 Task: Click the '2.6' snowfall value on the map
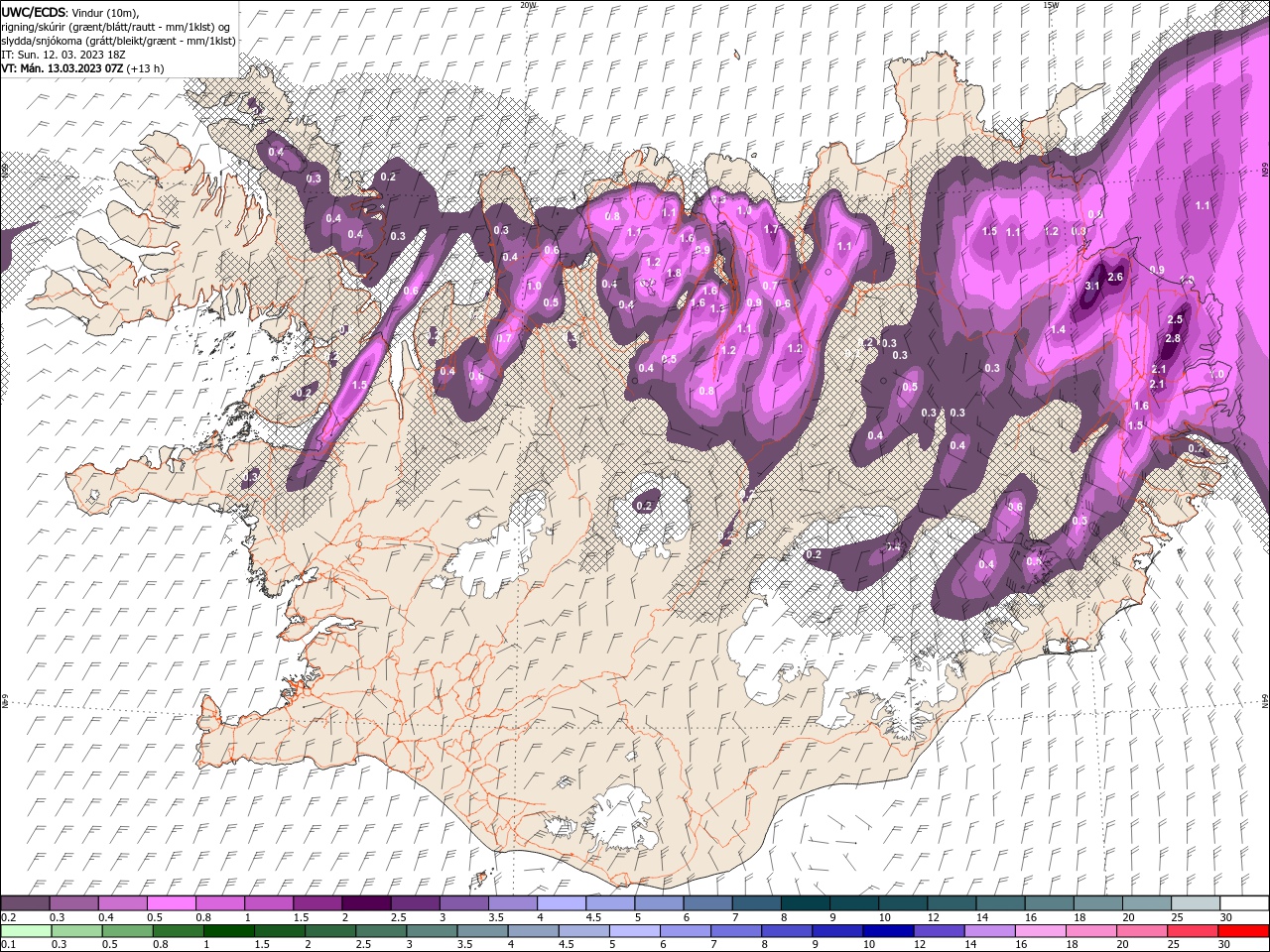click(x=1114, y=277)
